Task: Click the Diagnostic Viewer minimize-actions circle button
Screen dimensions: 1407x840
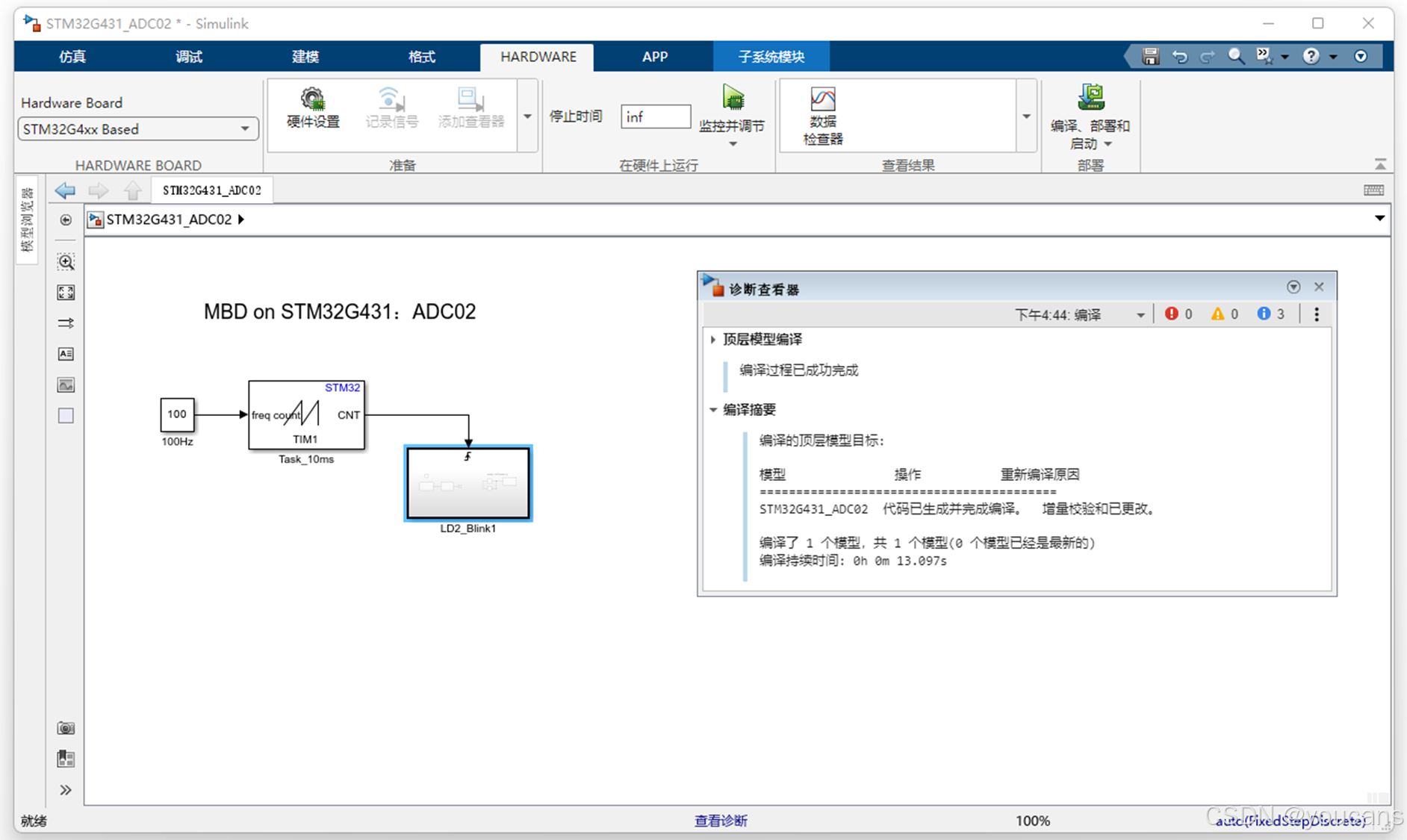Action: [x=1293, y=287]
